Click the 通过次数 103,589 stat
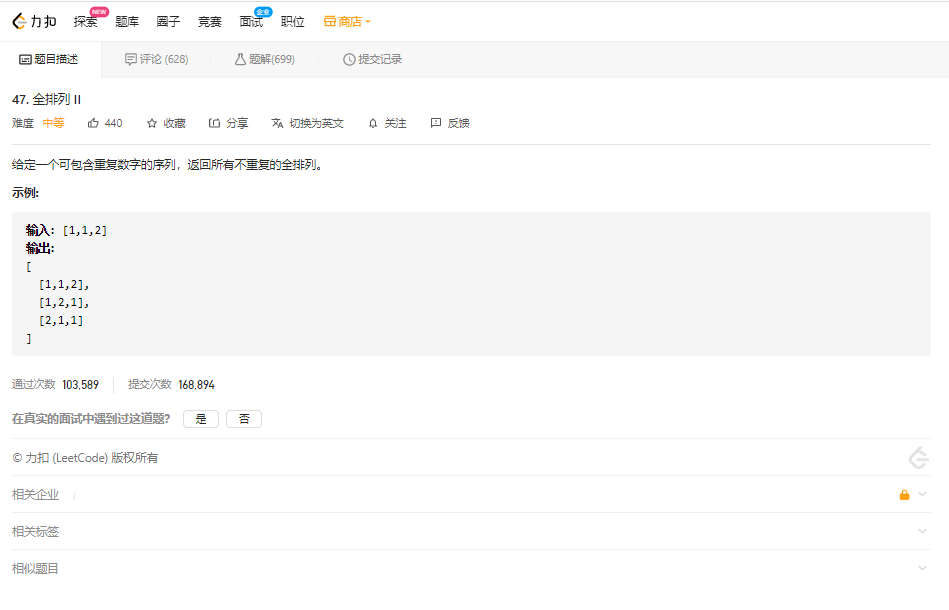The width and height of the screenshot is (949, 610). (55, 384)
